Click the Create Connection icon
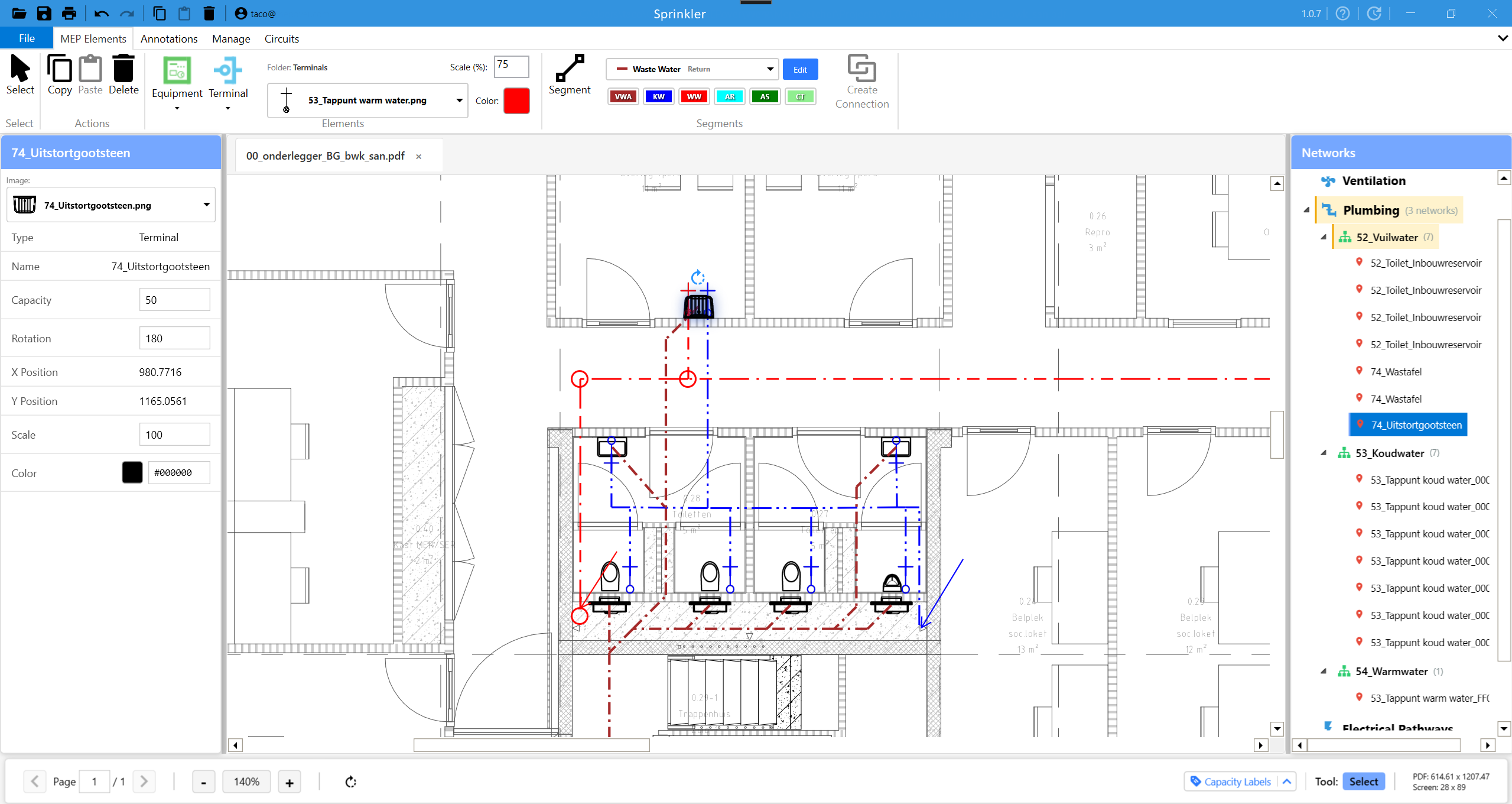Viewport: 1512px width, 804px height. click(861, 69)
